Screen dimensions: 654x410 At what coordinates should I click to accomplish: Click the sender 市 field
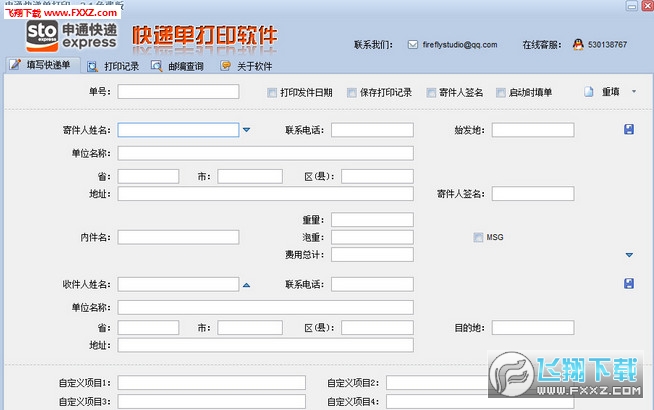click(x=250, y=176)
